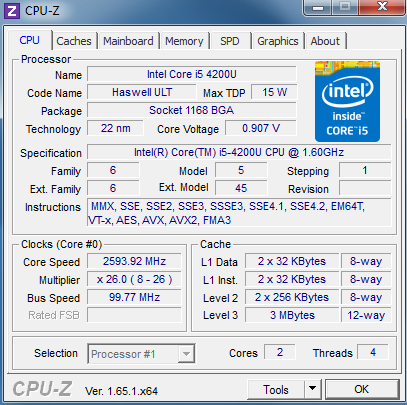Click the L1 Data 8-way associativity value
Screen dimensions: 407x405
click(x=366, y=261)
